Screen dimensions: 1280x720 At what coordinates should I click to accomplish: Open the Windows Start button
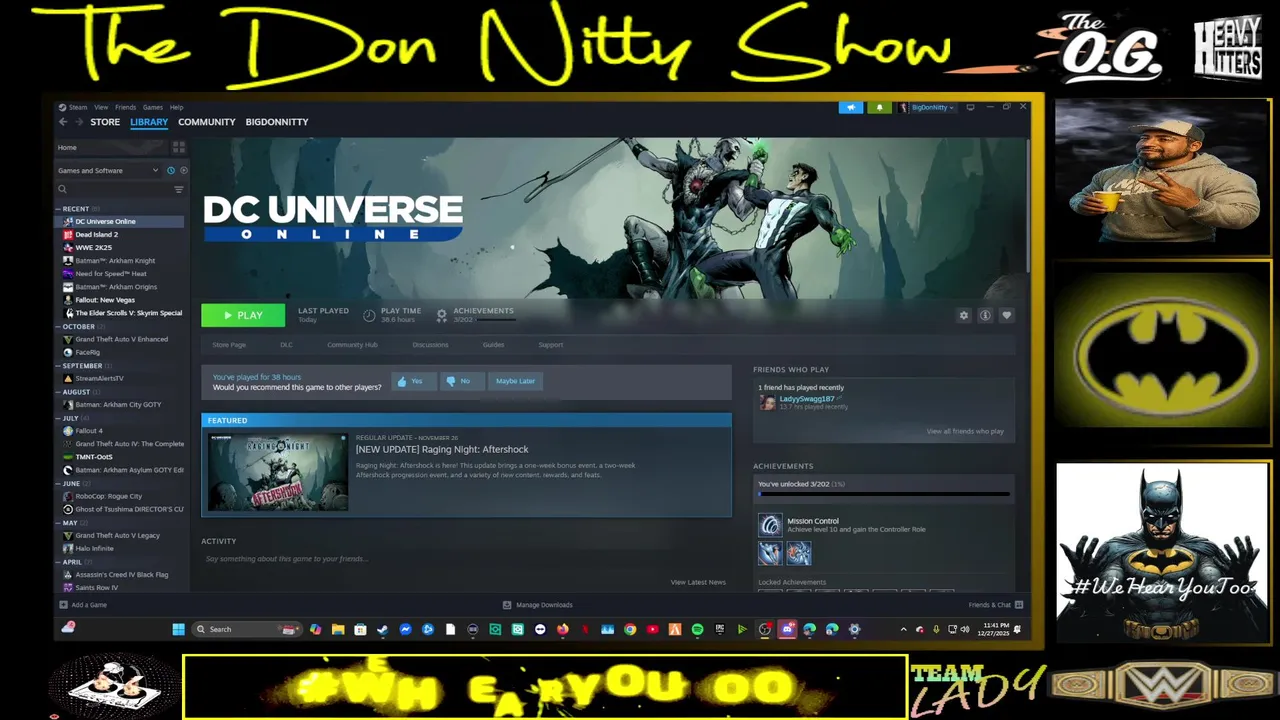pos(178,629)
